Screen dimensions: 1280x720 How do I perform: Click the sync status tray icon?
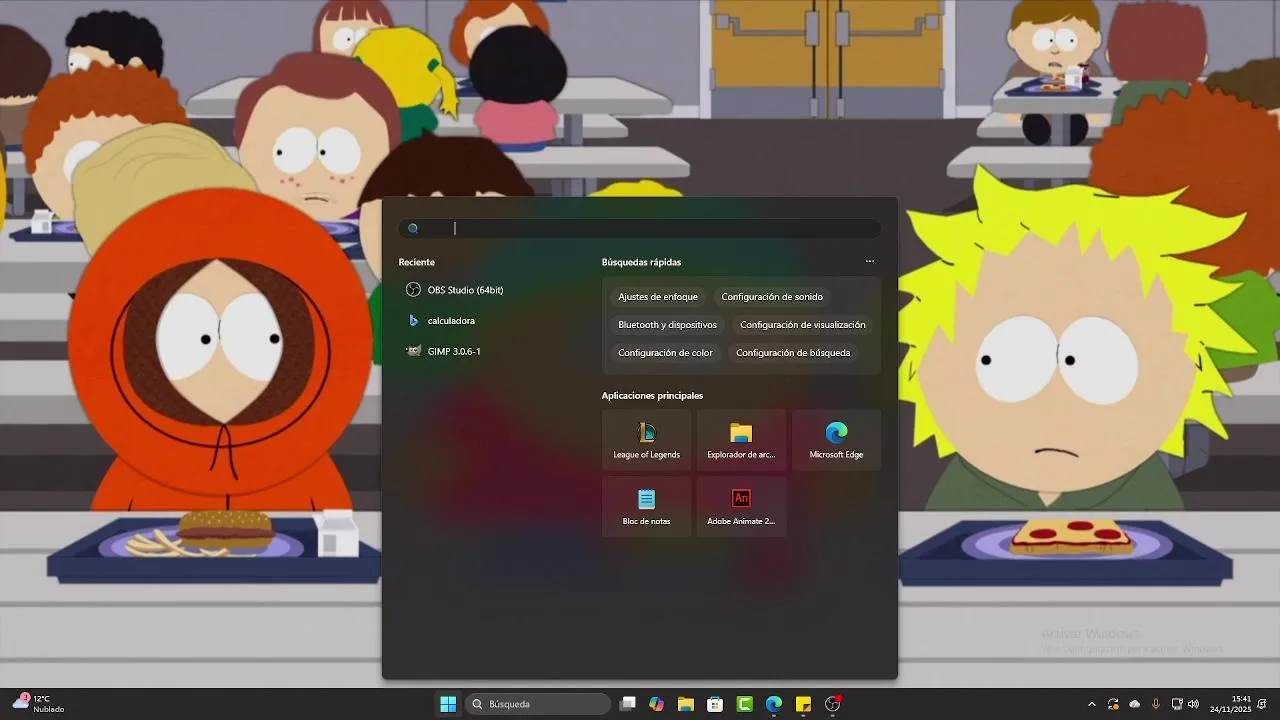tap(1113, 704)
